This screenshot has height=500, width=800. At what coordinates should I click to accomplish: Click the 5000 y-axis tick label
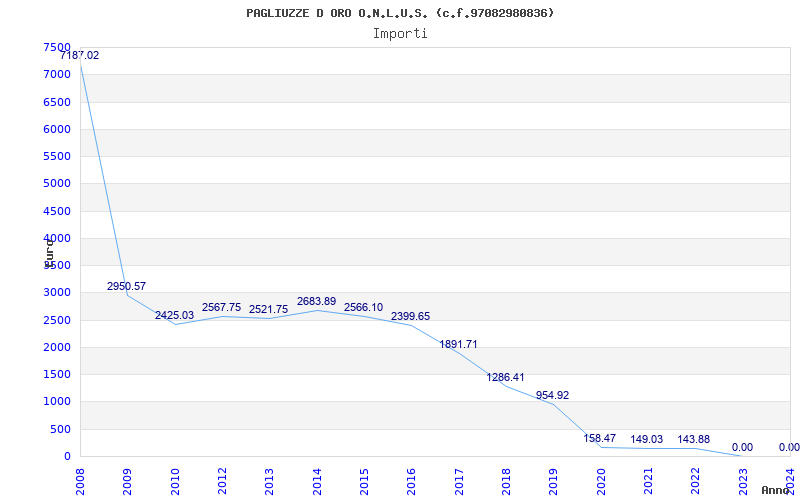(x=57, y=184)
